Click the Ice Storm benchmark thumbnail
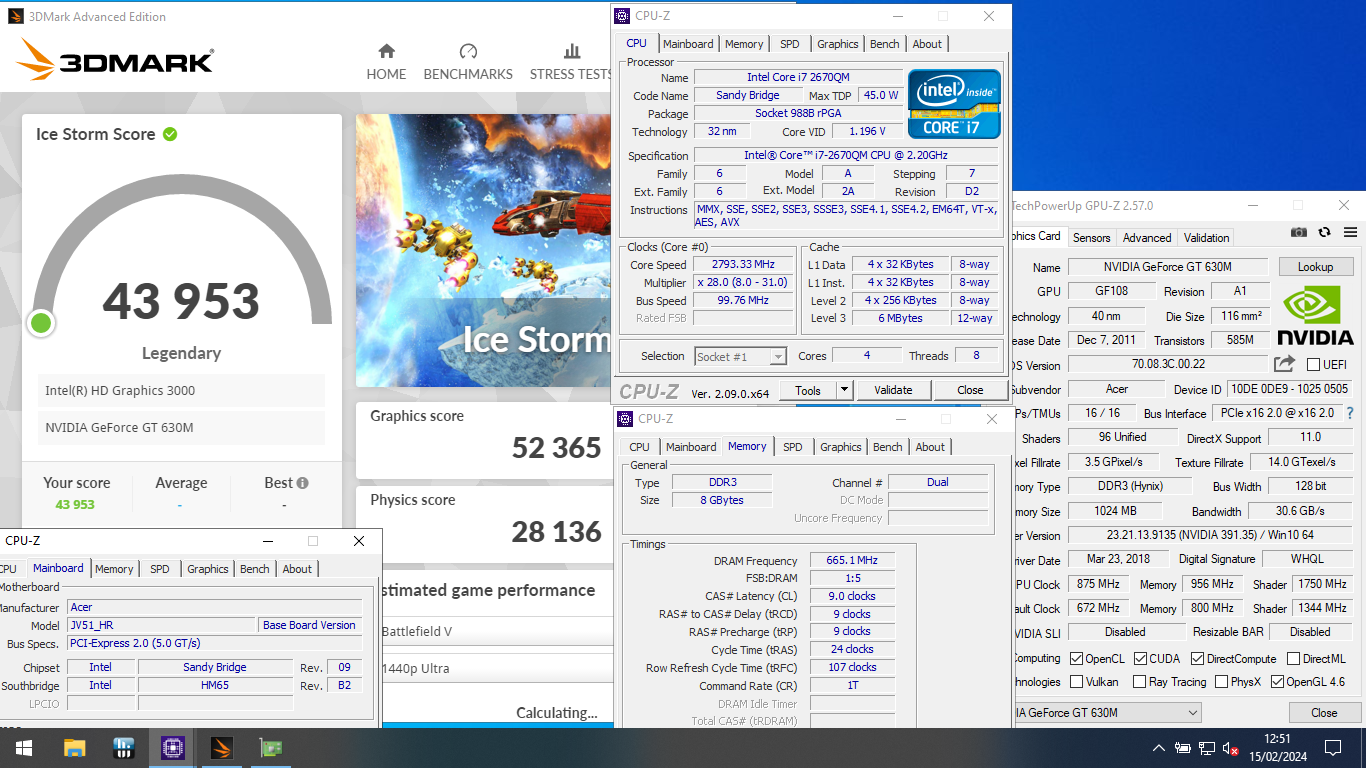The width and height of the screenshot is (1366, 768). 484,251
